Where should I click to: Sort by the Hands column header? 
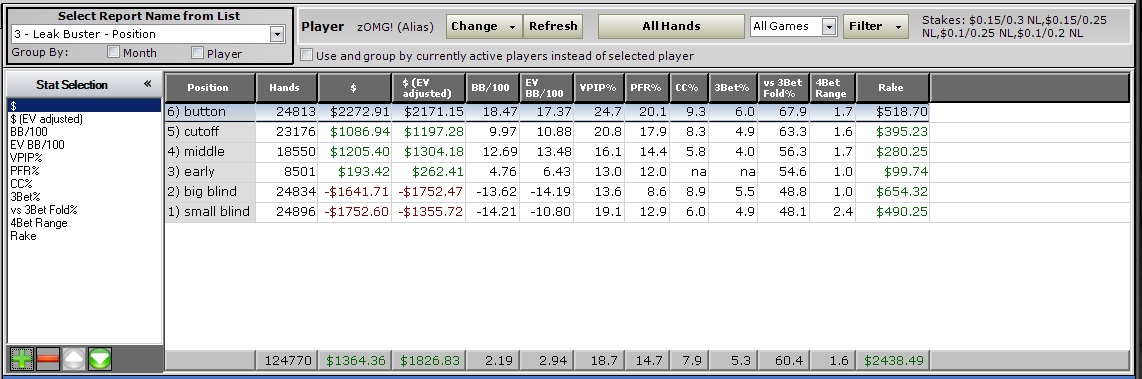click(x=286, y=87)
